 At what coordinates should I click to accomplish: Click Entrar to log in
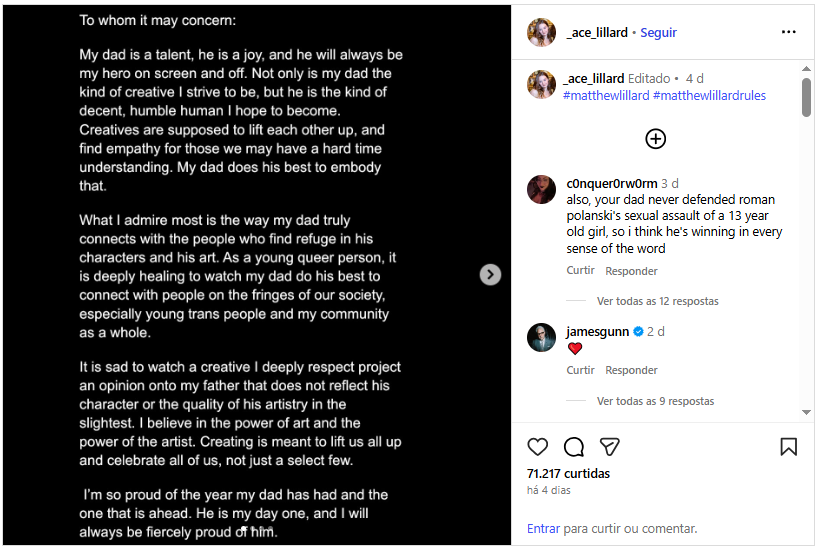click(543, 528)
